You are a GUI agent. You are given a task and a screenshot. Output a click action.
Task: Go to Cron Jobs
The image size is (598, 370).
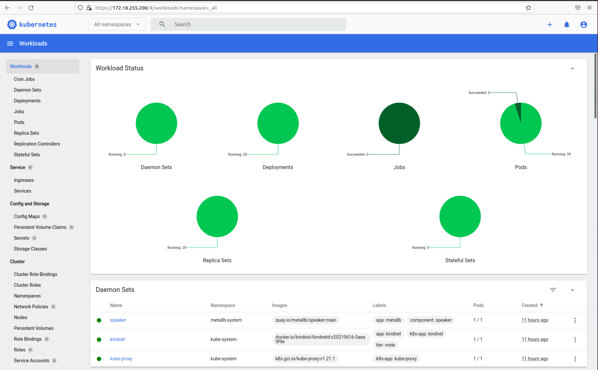[24, 79]
